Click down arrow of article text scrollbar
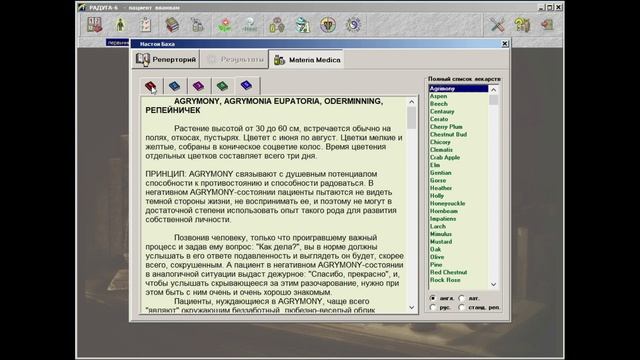This screenshot has height=360, width=640. pos(411,307)
